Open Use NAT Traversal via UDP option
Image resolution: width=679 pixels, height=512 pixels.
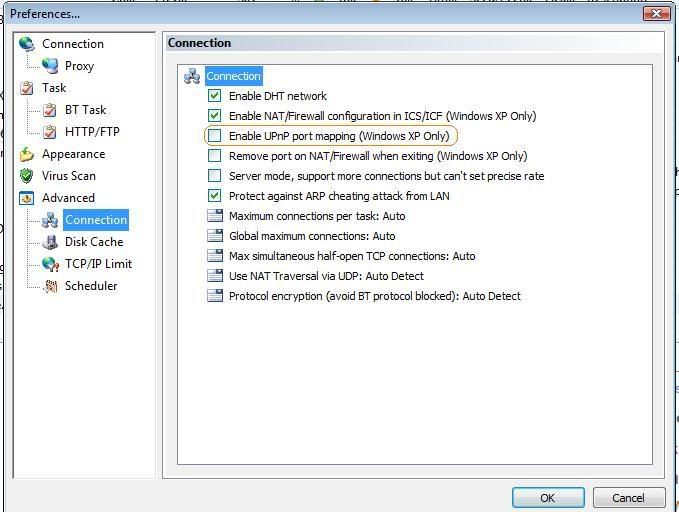(325, 276)
